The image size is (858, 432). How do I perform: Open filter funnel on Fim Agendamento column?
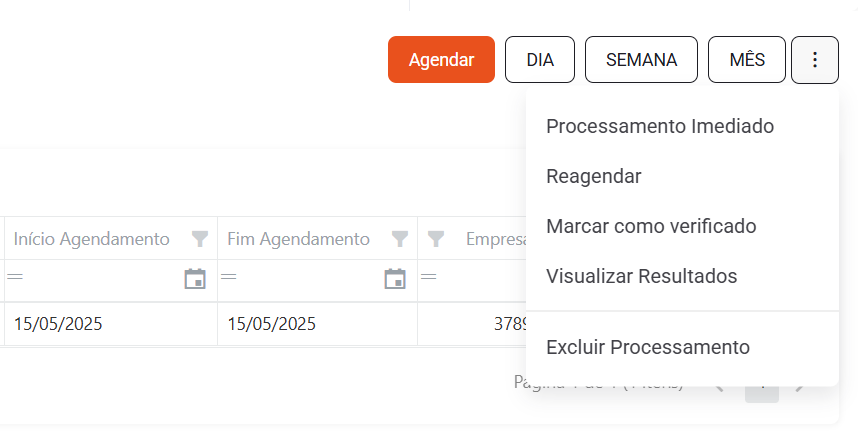pyautogui.click(x=400, y=239)
